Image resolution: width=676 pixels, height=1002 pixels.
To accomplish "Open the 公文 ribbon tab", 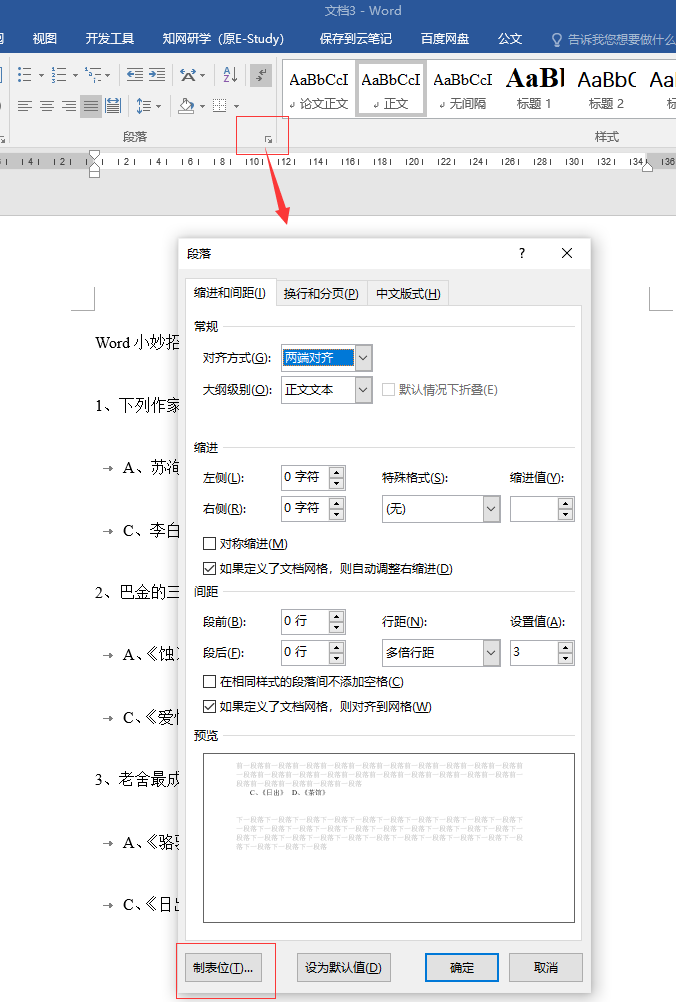I will coord(510,39).
